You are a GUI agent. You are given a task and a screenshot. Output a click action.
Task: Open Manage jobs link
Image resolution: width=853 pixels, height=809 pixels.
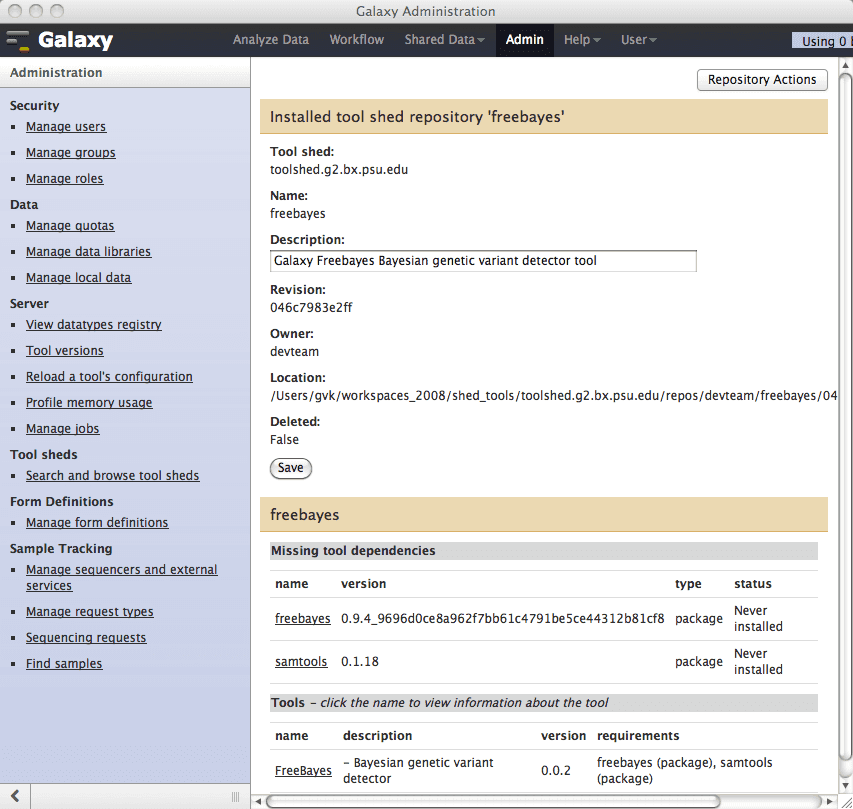62,429
